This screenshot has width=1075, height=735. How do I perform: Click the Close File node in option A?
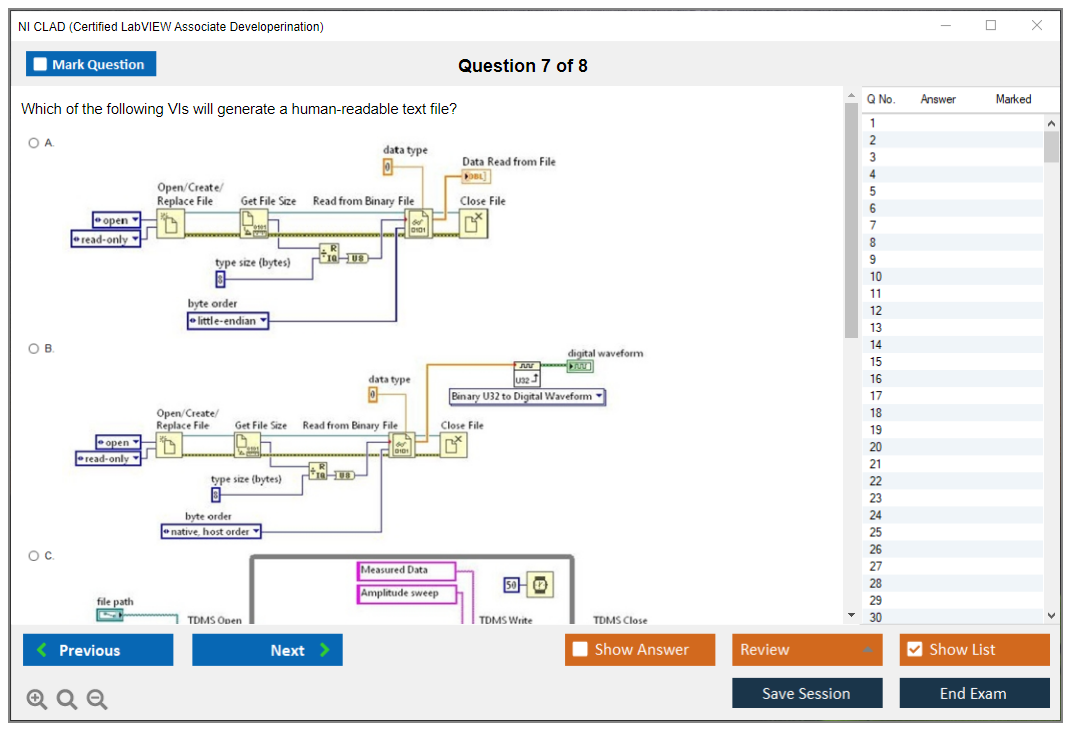pos(474,224)
